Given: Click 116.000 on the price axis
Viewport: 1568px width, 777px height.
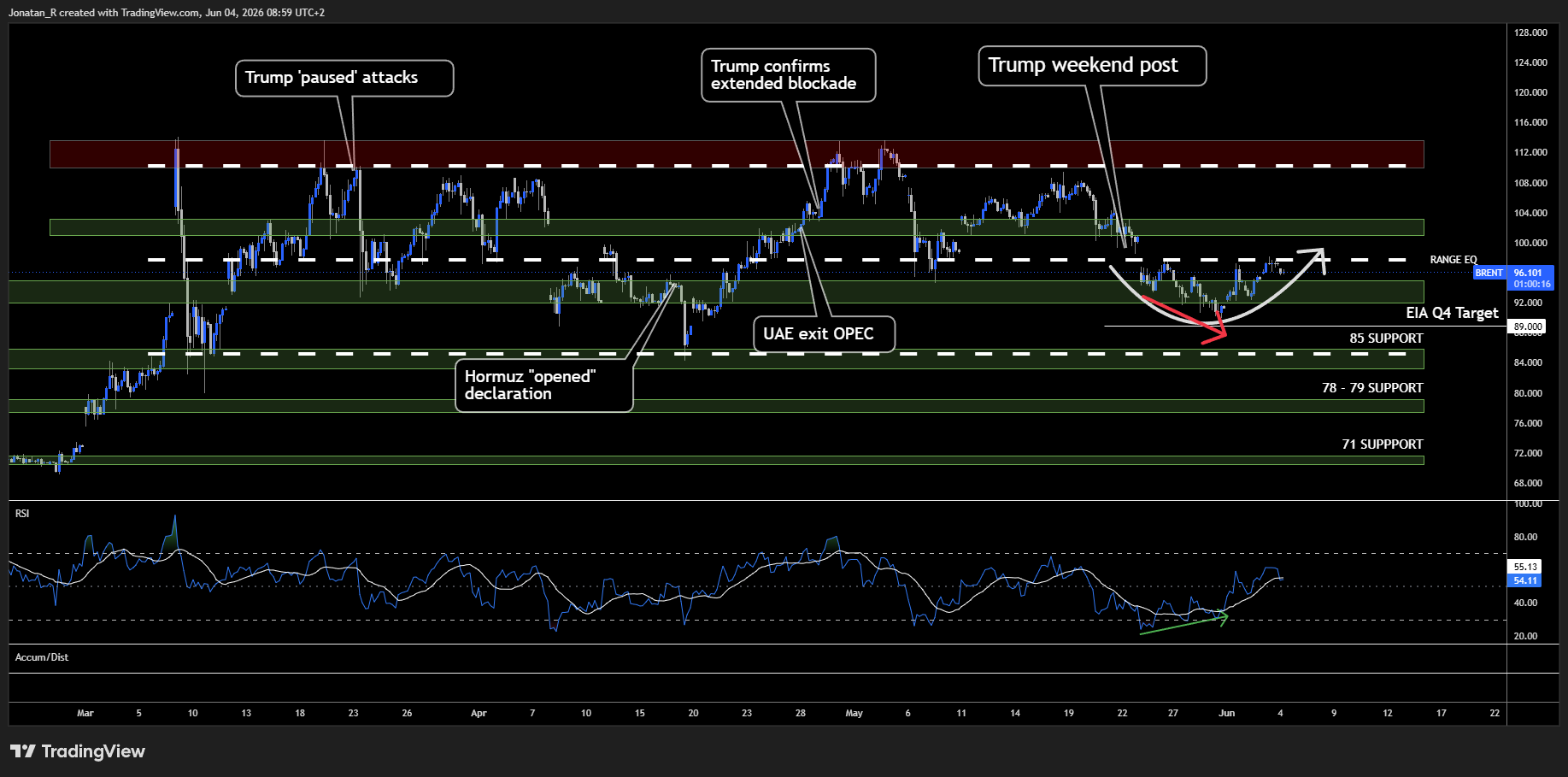Looking at the screenshot, I should point(1530,122).
